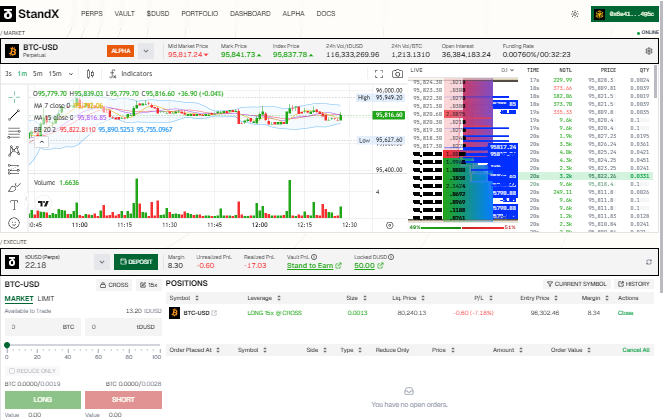Open the VAULT page
The image size is (664, 420).
pos(124,14)
